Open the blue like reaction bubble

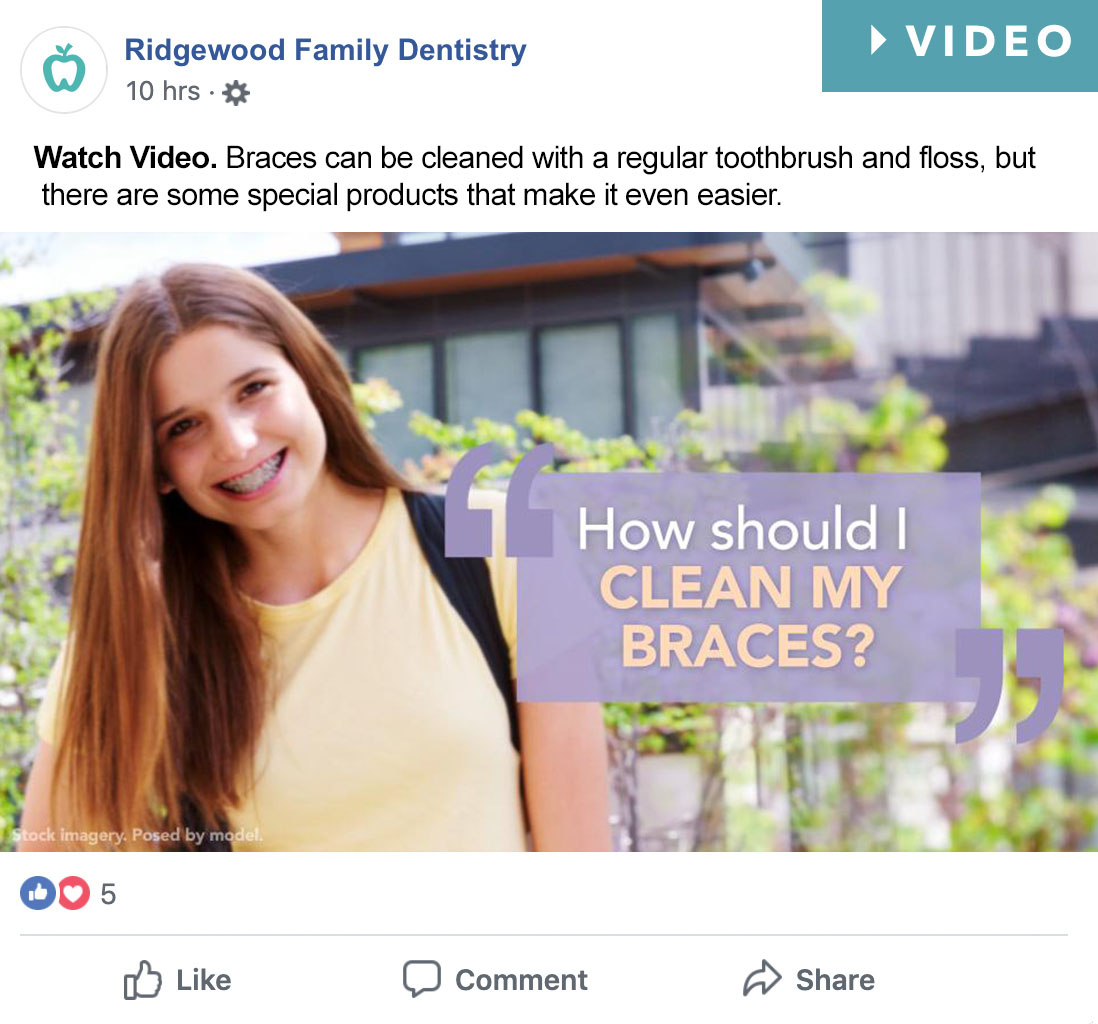(x=38, y=893)
